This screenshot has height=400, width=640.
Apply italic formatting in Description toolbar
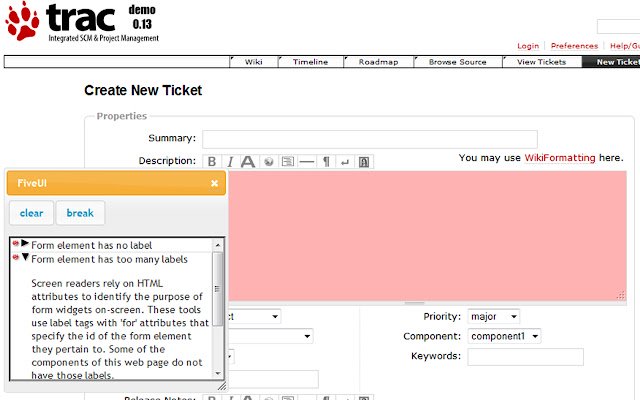(x=230, y=162)
